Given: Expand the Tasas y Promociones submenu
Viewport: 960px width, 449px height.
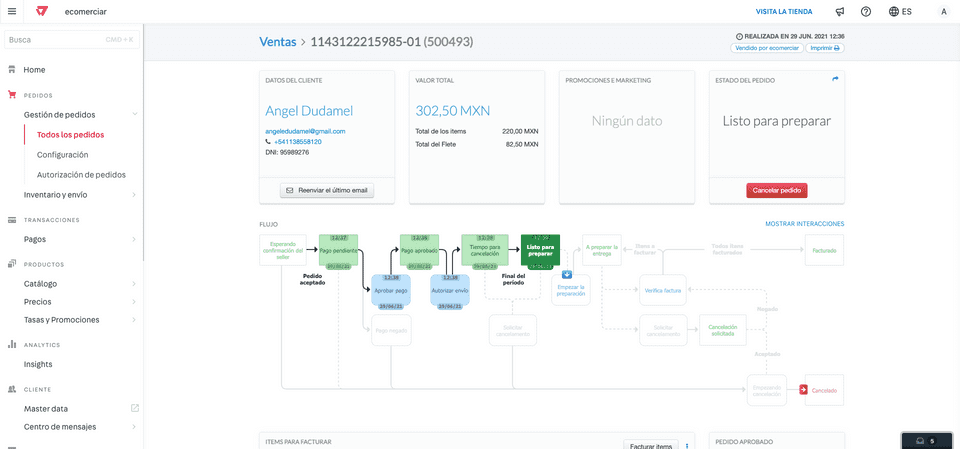Looking at the screenshot, I should (134, 320).
